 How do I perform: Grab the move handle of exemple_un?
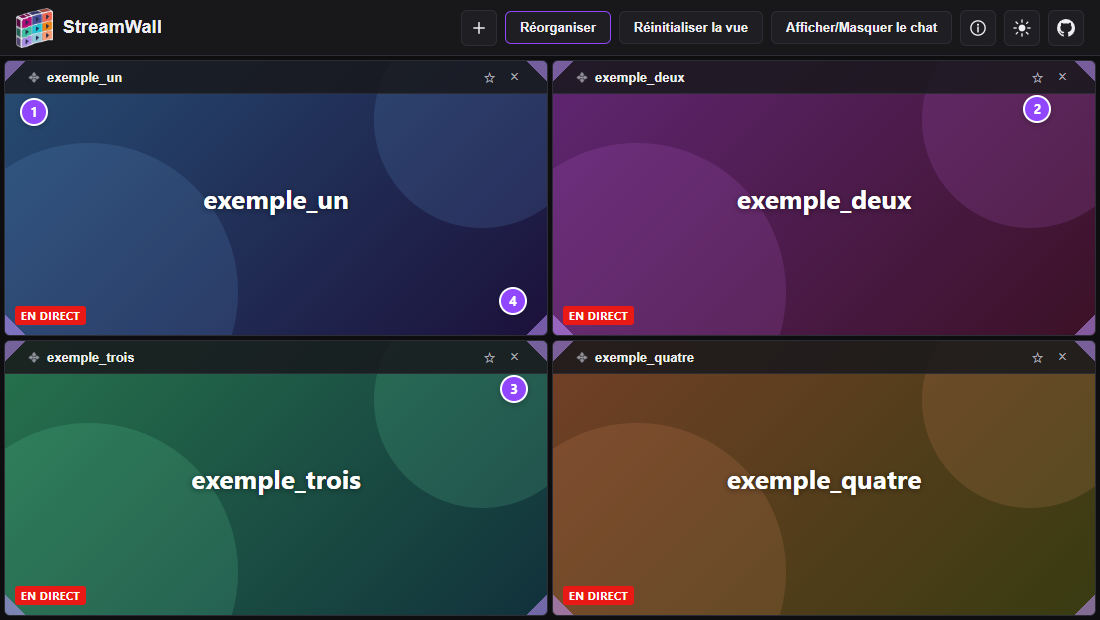34,78
